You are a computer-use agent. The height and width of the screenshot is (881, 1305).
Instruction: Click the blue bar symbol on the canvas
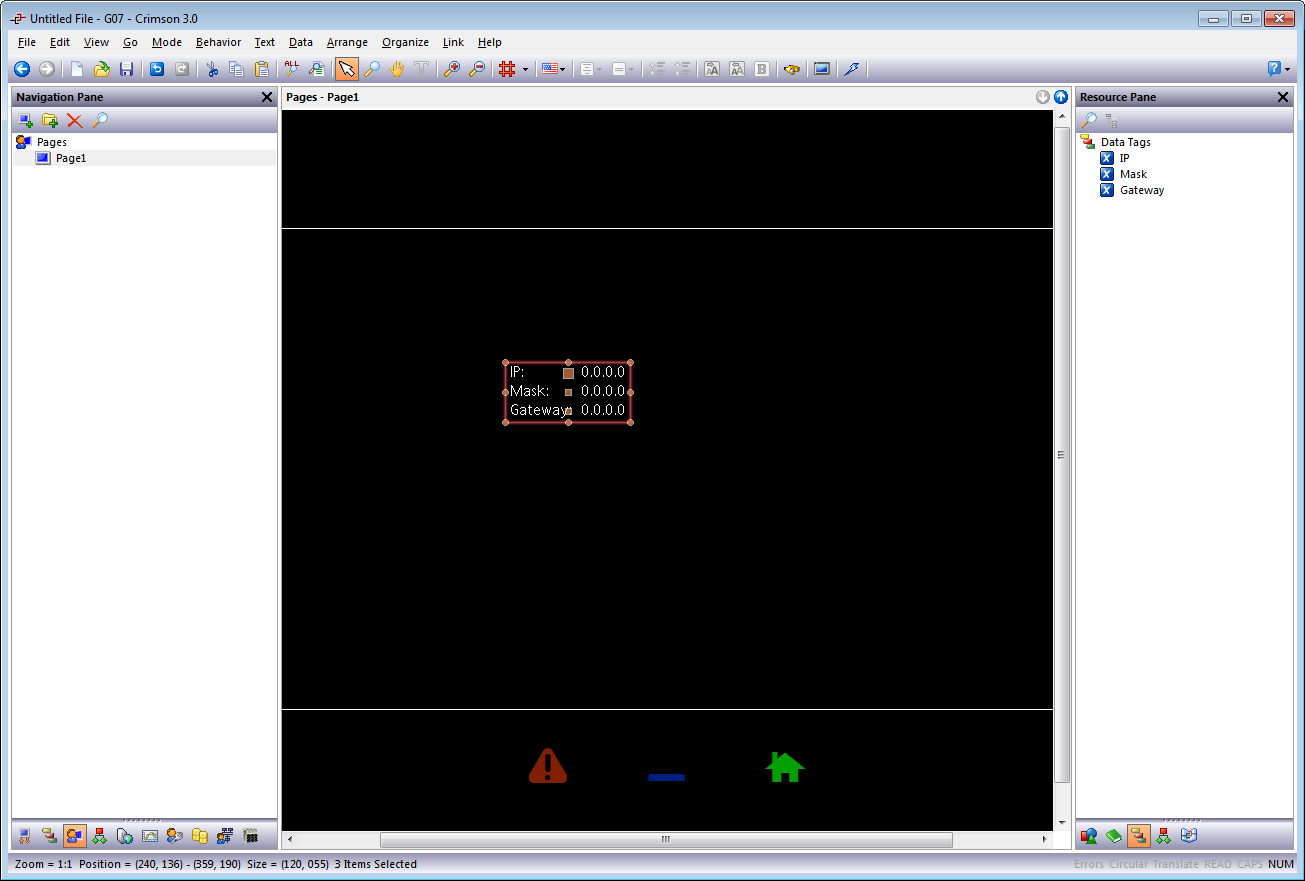click(x=666, y=777)
